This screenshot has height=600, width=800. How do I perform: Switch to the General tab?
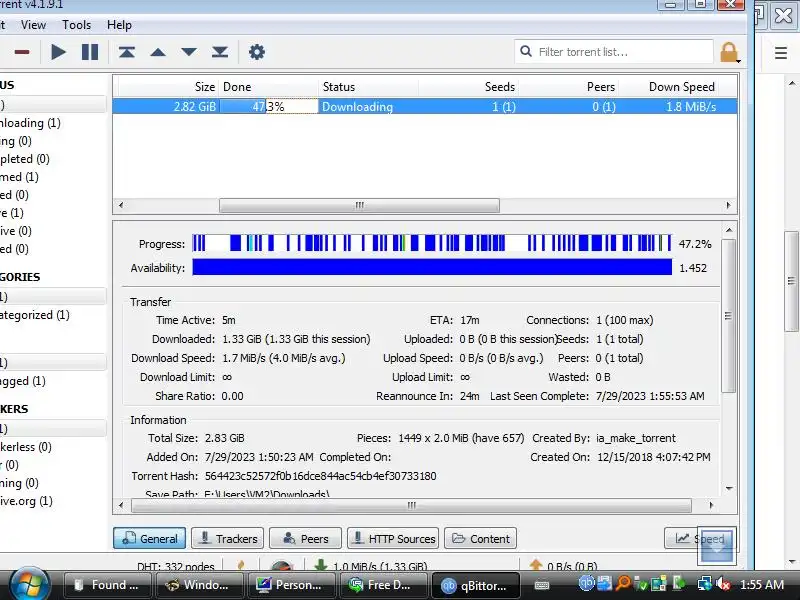[149, 538]
